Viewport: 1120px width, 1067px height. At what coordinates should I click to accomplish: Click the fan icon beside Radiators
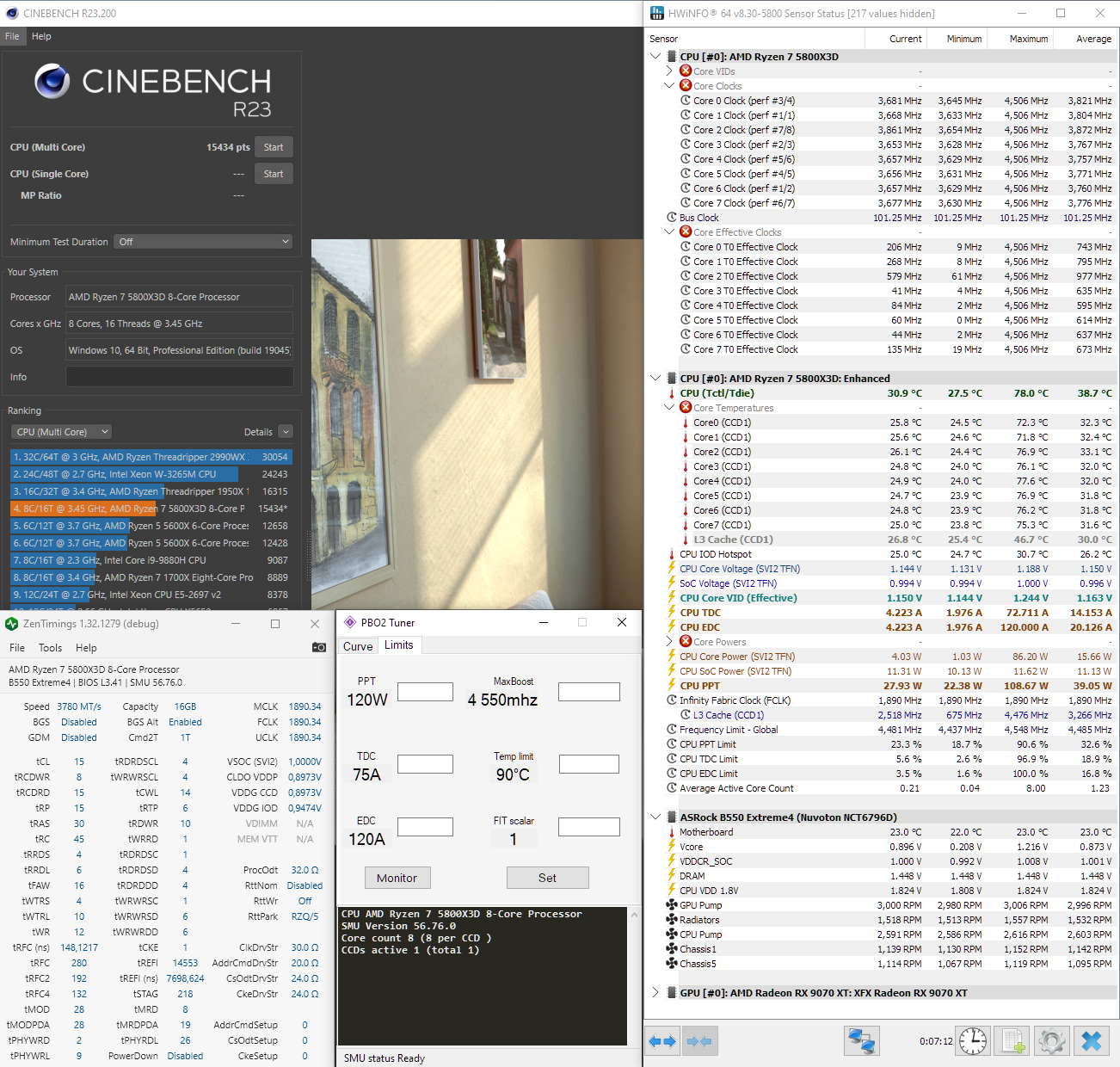pyautogui.click(x=672, y=920)
